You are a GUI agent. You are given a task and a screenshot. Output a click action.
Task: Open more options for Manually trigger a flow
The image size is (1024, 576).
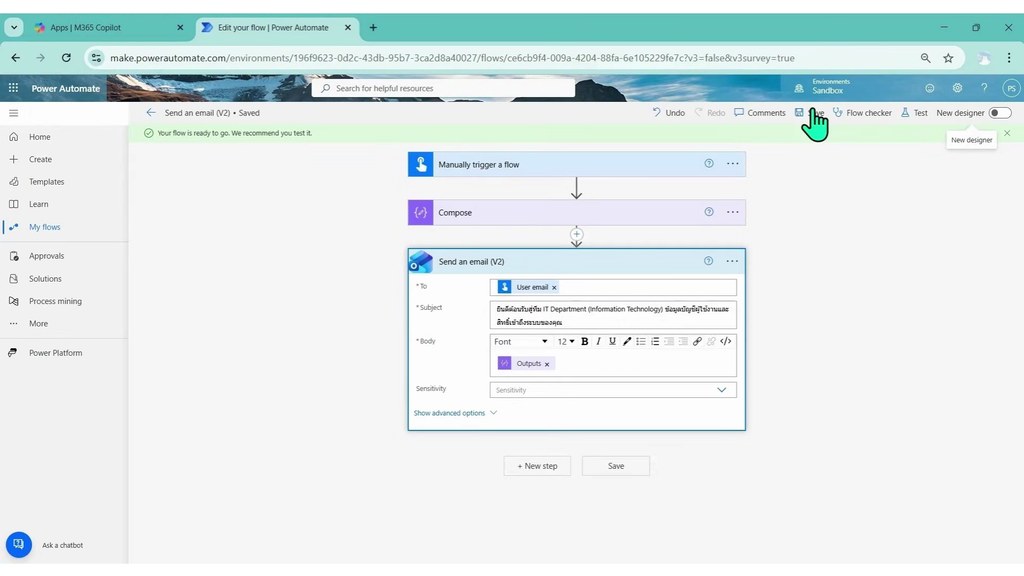click(733, 164)
